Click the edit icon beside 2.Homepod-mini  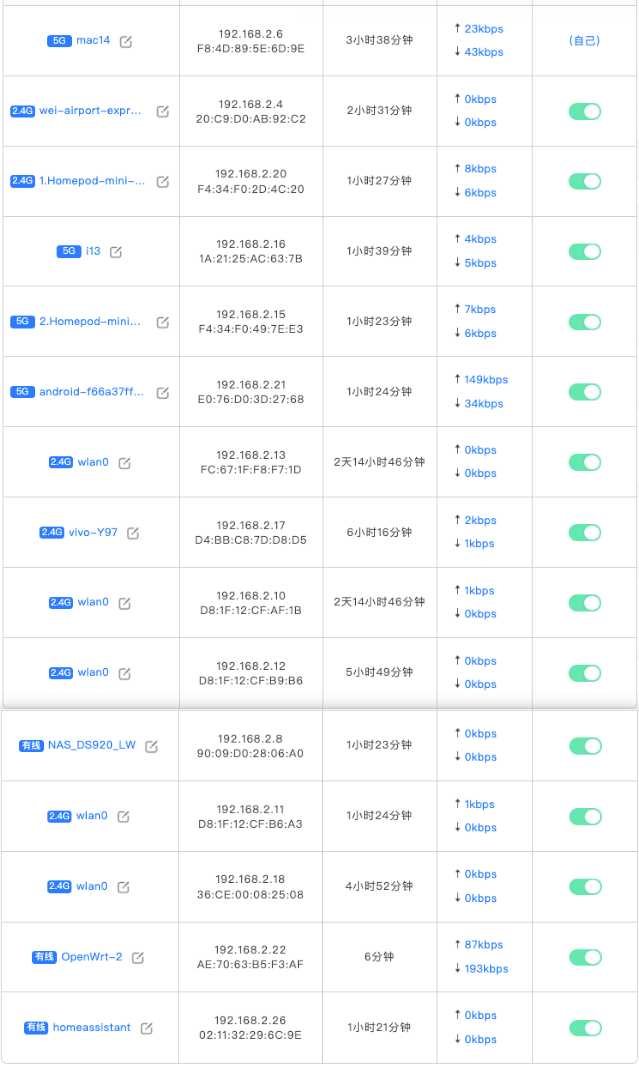[x=163, y=323]
